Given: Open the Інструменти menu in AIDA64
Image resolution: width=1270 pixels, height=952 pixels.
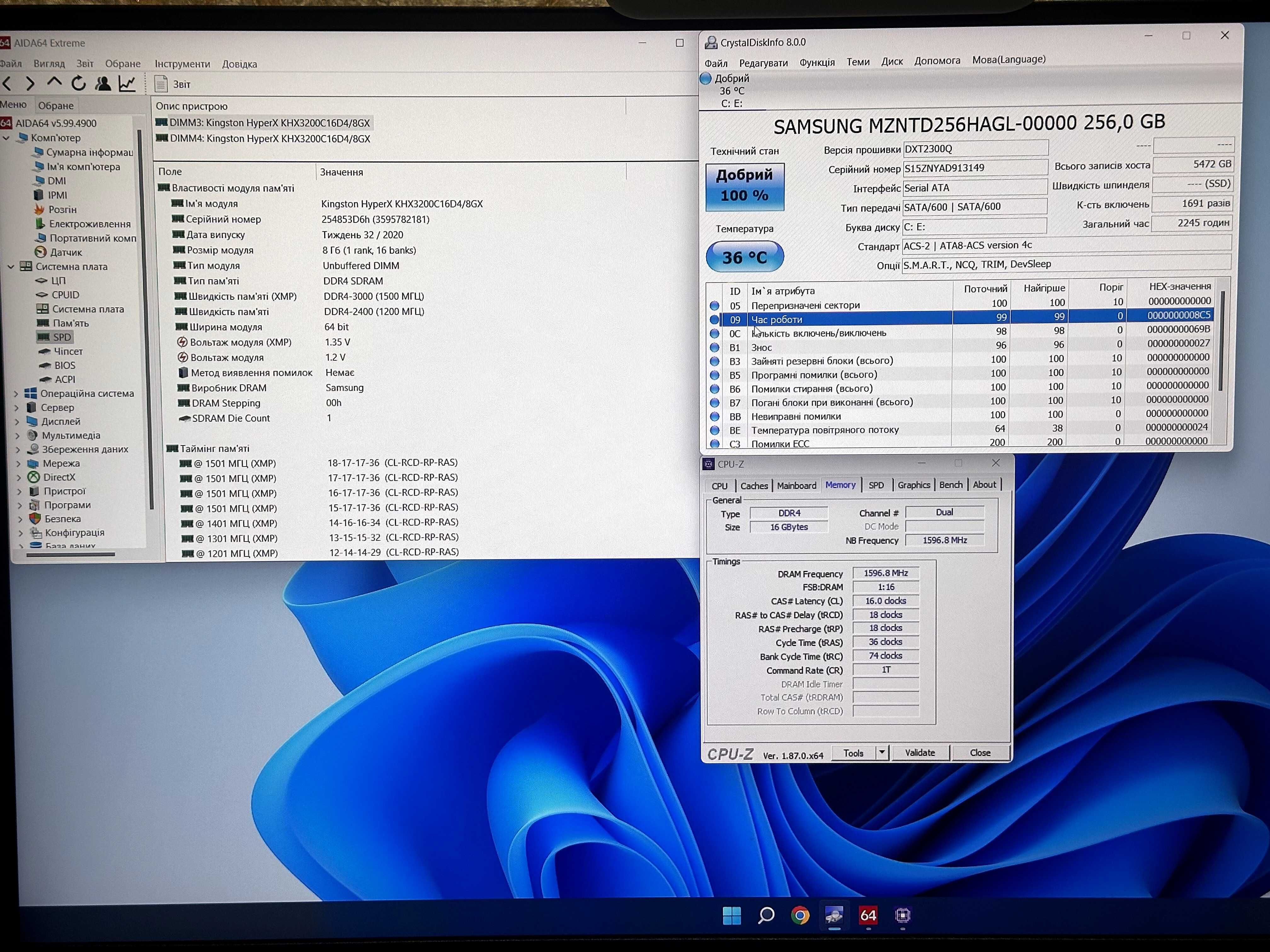Looking at the screenshot, I should click(182, 64).
